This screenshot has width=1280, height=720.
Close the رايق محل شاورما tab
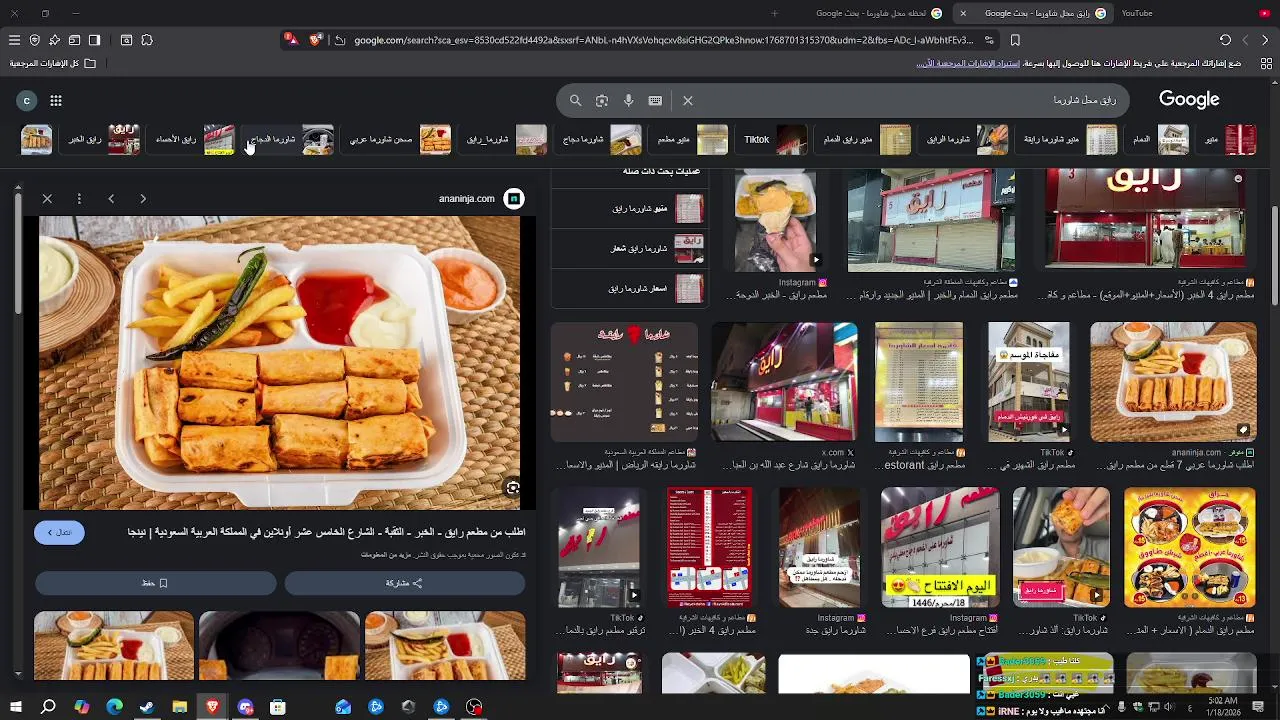(963, 13)
